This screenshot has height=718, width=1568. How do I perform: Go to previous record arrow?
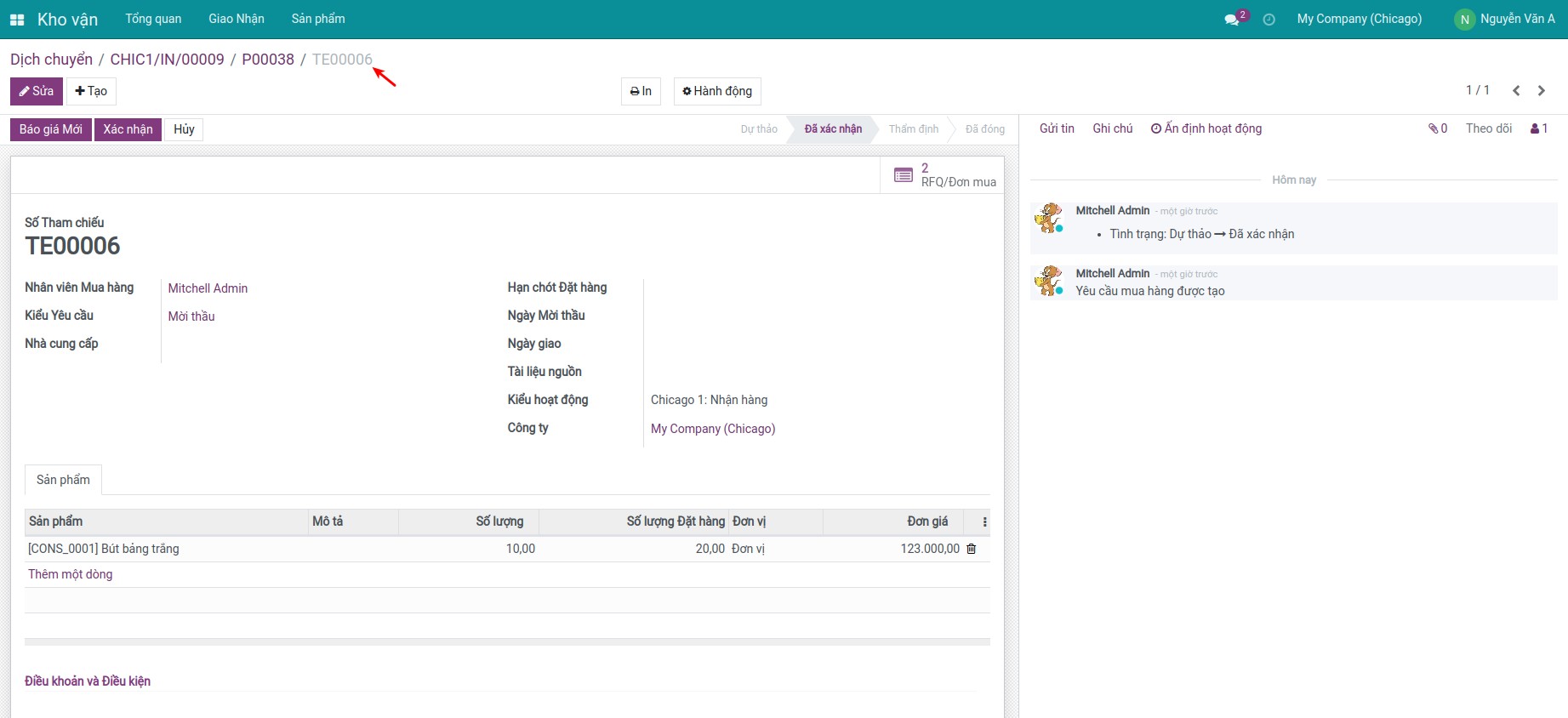pyautogui.click(x=1515, y=90)
